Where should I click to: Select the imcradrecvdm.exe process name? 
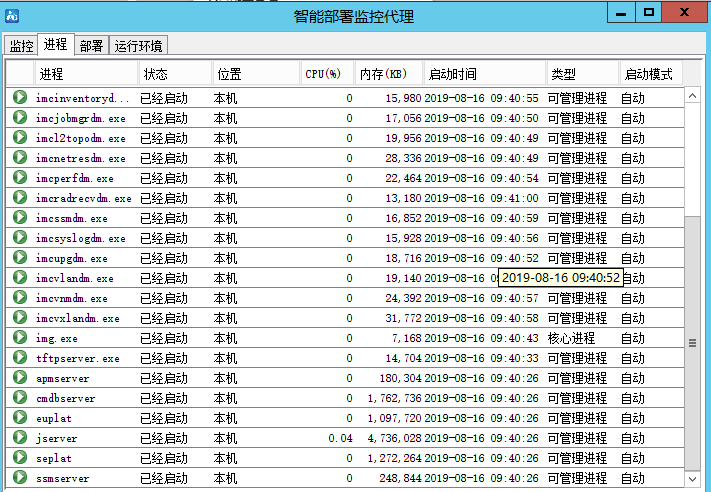[x=84, y=198]
